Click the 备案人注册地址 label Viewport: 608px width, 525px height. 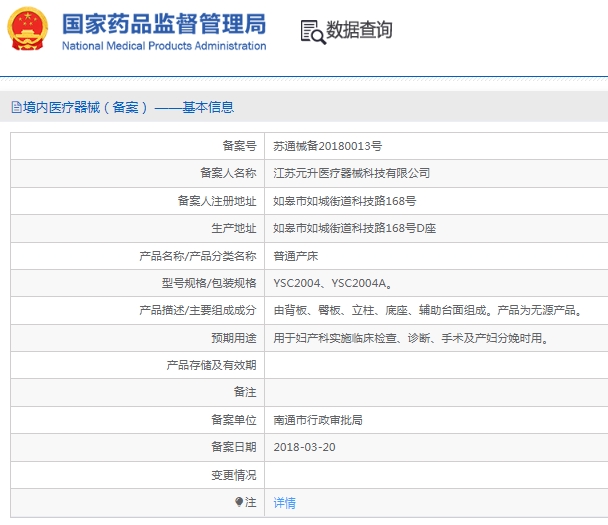point(217,201)
